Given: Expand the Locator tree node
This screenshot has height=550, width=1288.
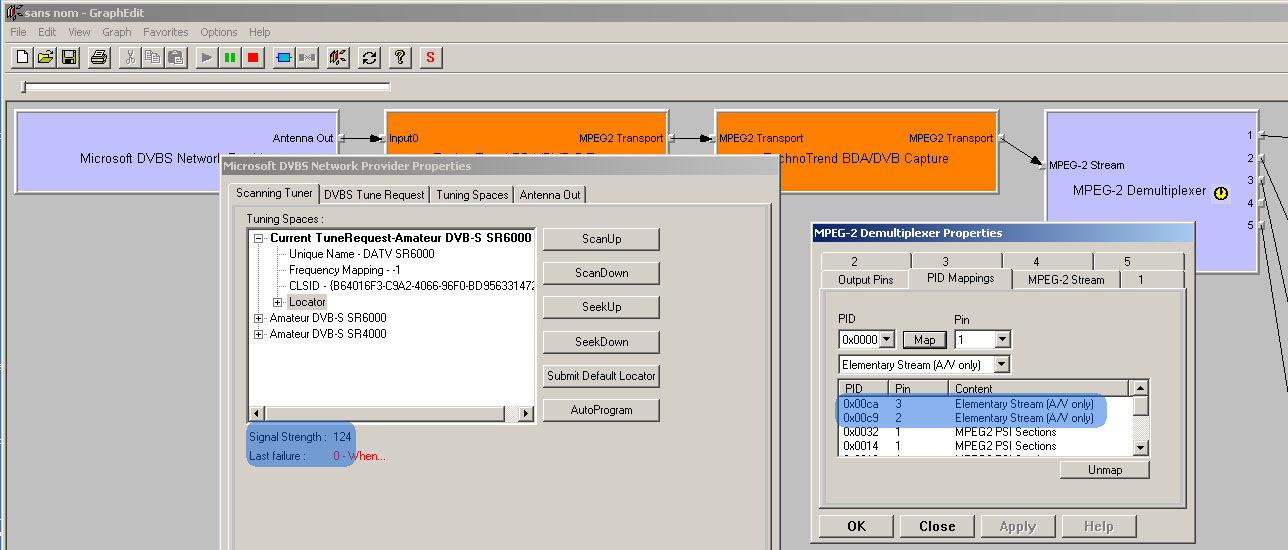Looking at the screenshot, I should coord(277,302).
